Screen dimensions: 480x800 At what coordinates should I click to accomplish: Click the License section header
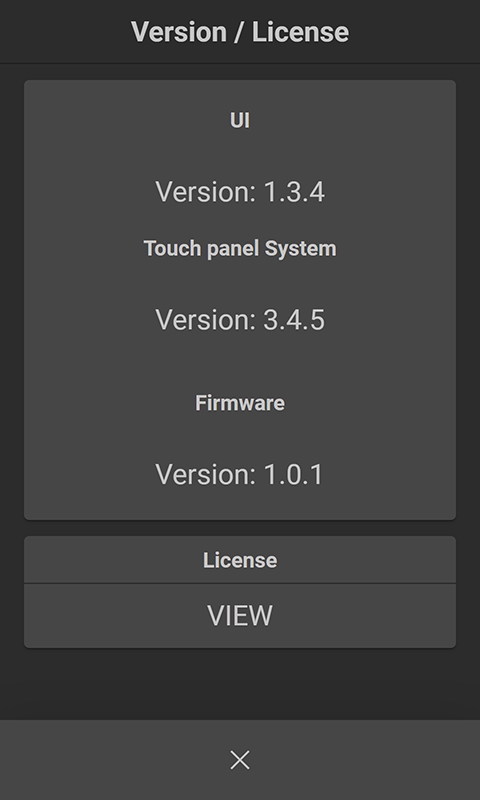(x=240, y=560)
